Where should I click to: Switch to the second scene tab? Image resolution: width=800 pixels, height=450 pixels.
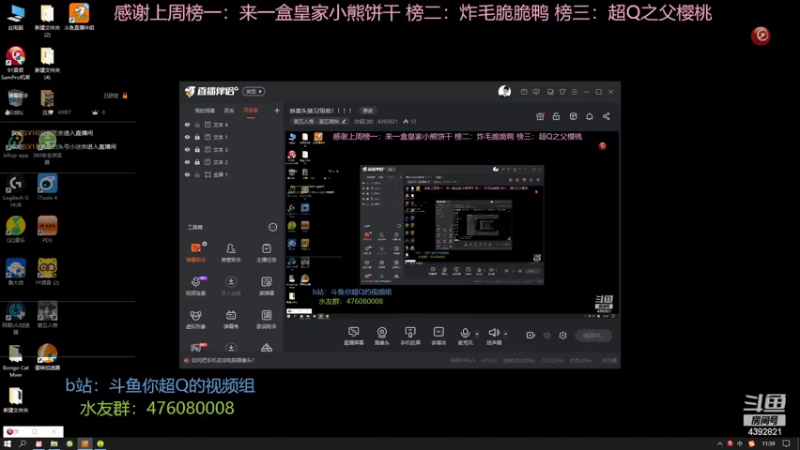click(x=229, y=111)
